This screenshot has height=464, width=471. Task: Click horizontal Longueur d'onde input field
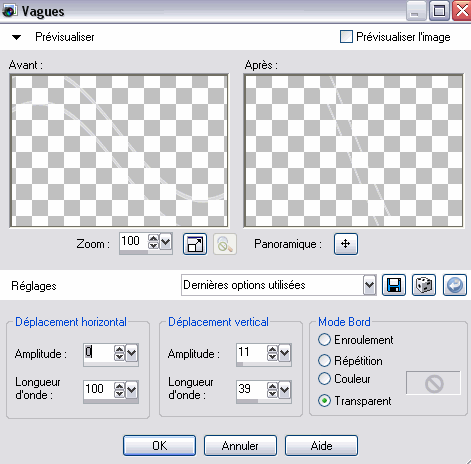(x=99, y=389)
